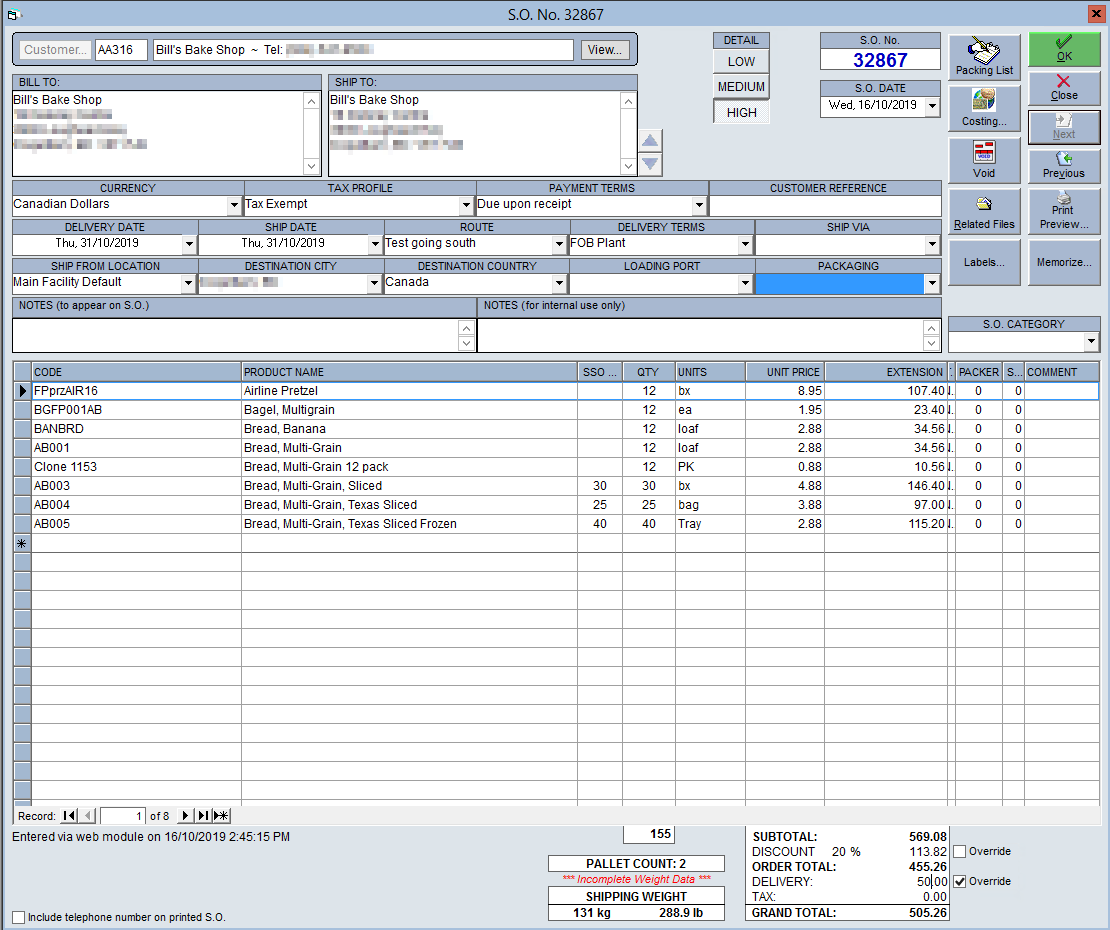Click the Memorize... button
This screenshot has height=930, width=1110.
[x=1064, y=262]
